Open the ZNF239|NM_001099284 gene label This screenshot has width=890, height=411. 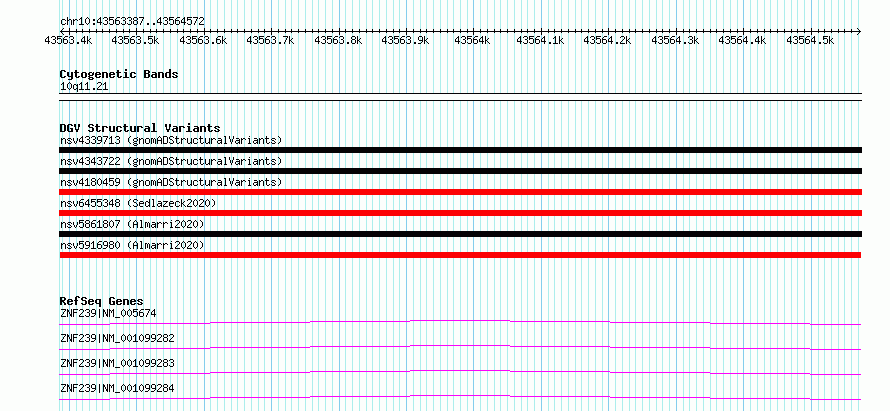click(x=117, y=388)
